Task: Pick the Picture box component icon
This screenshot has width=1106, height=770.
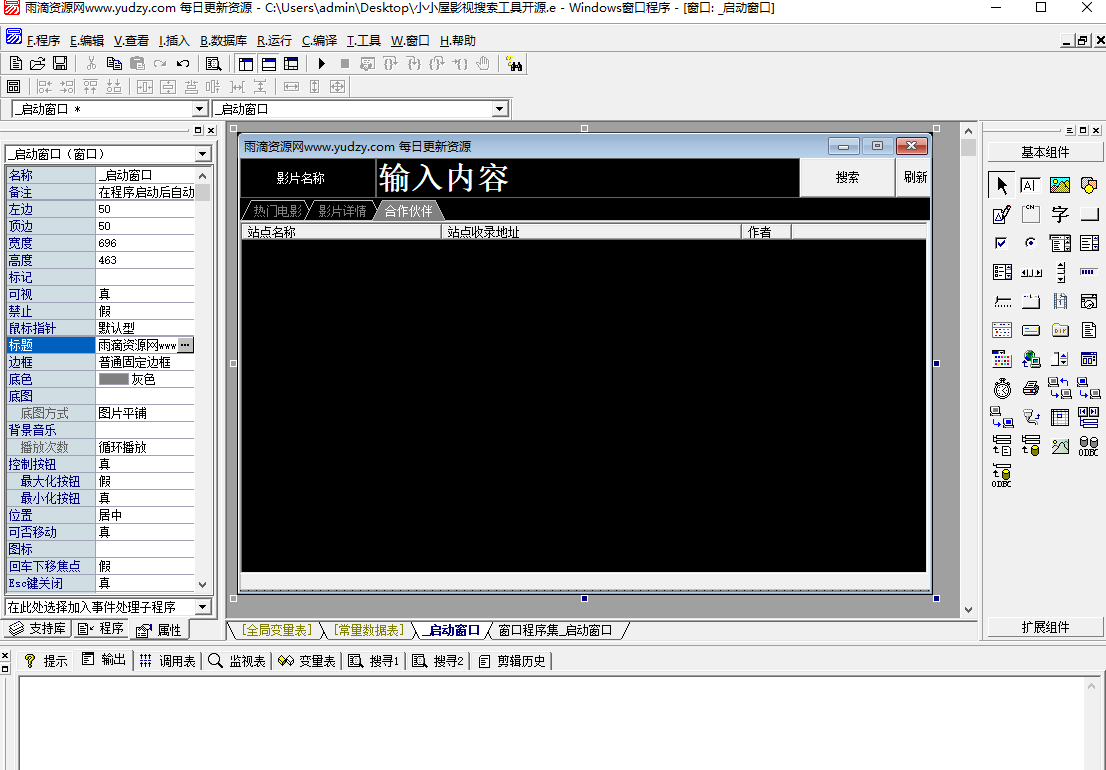Action: tap(1060, 185)
